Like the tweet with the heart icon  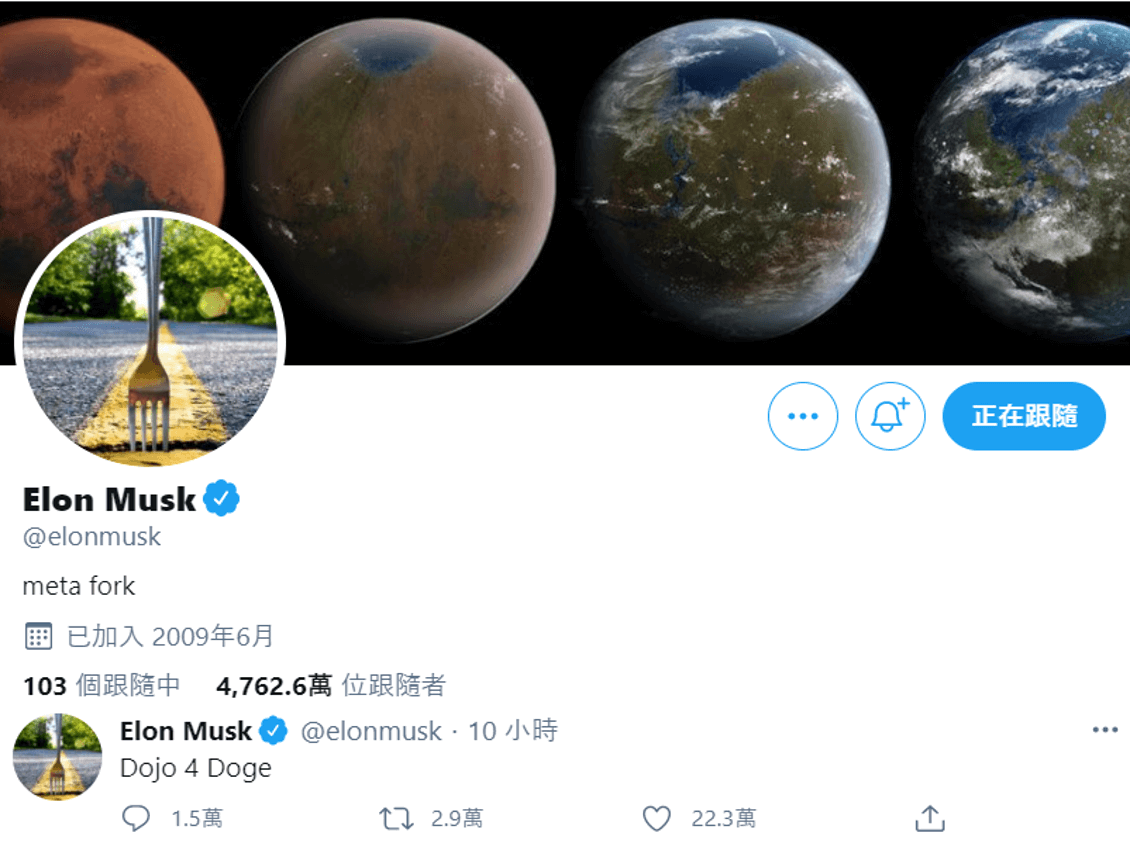[x=657, y=819]
